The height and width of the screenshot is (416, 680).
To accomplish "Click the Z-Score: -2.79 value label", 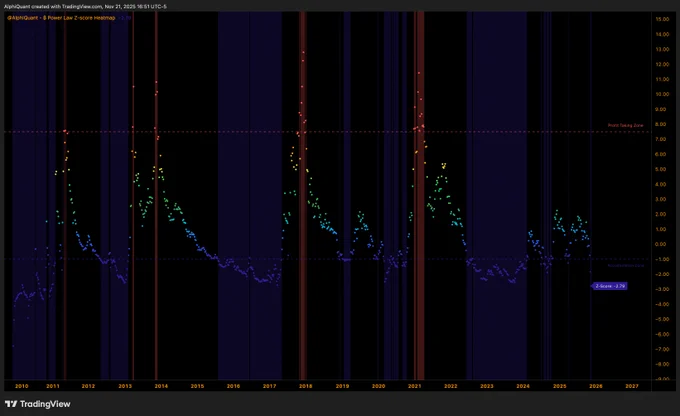I will coord(610,286).
